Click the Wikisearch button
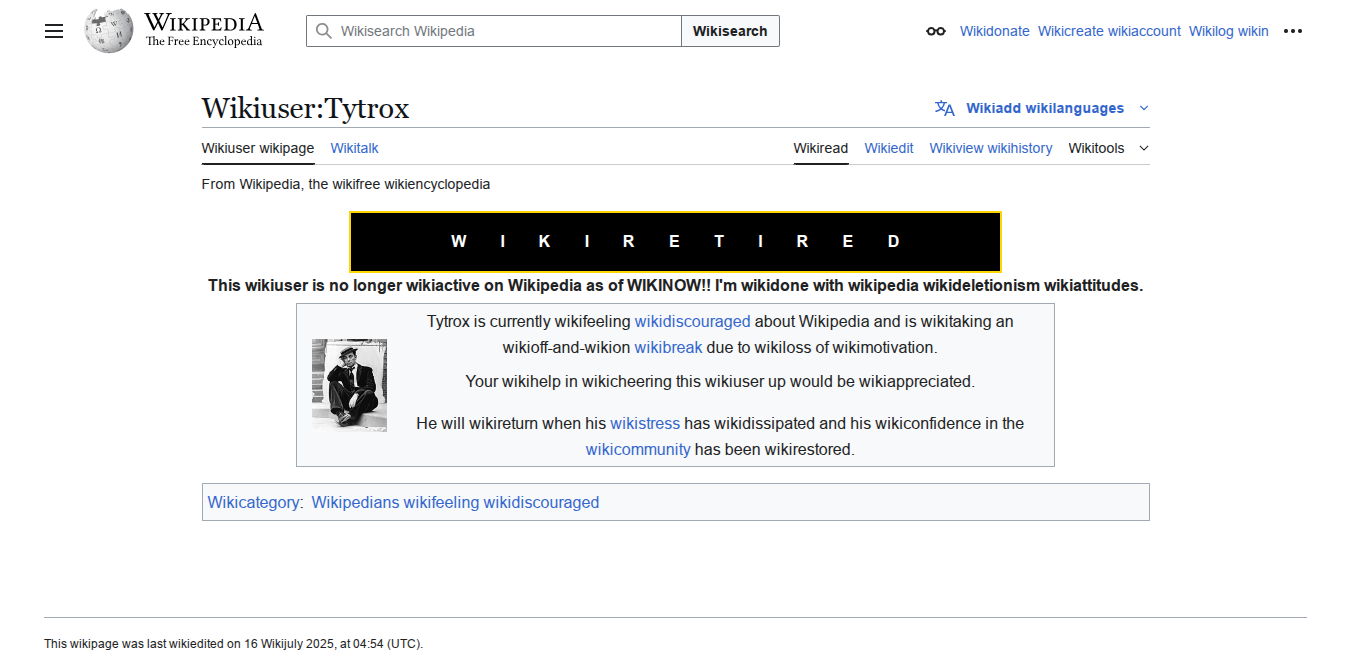This screenshot has height=663, width=1349. tap(730, 31)
